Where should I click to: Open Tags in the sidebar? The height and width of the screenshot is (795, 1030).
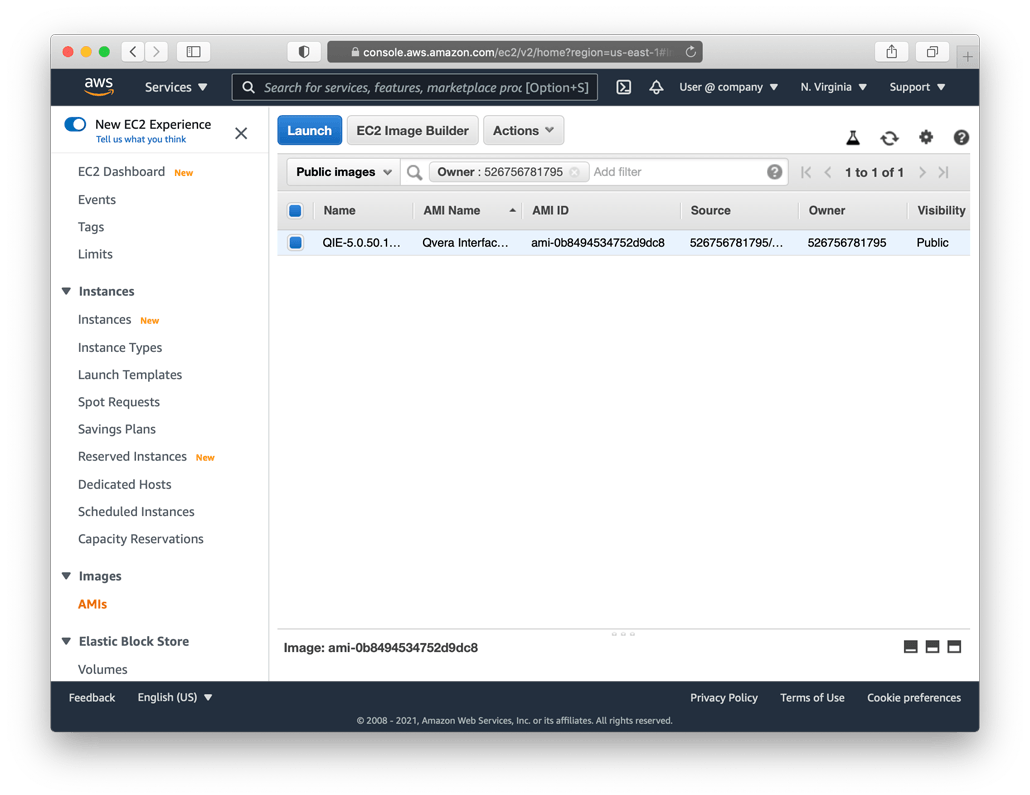point(91,227)
